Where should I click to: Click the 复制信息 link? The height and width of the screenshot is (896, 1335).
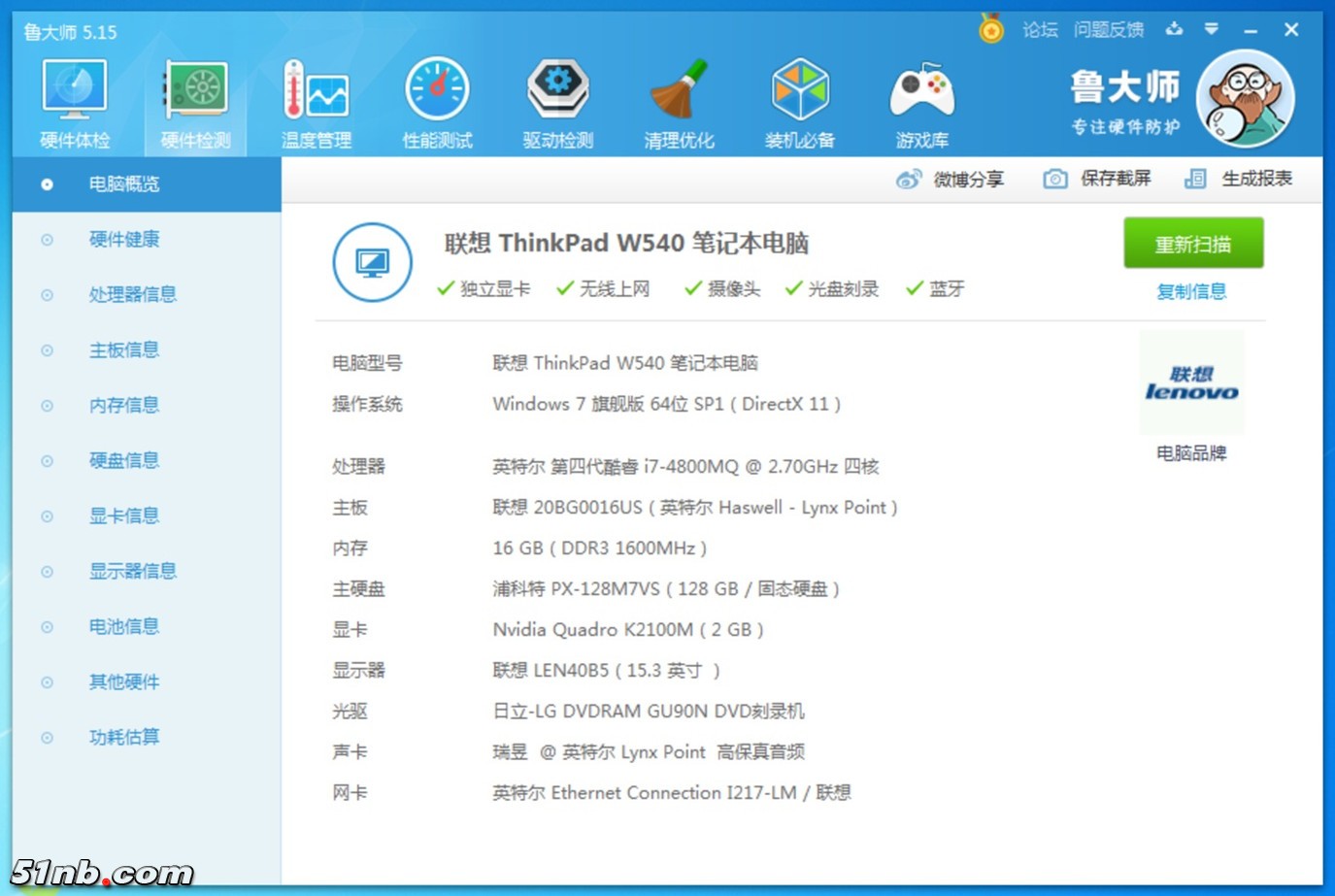coord(1191,291)
